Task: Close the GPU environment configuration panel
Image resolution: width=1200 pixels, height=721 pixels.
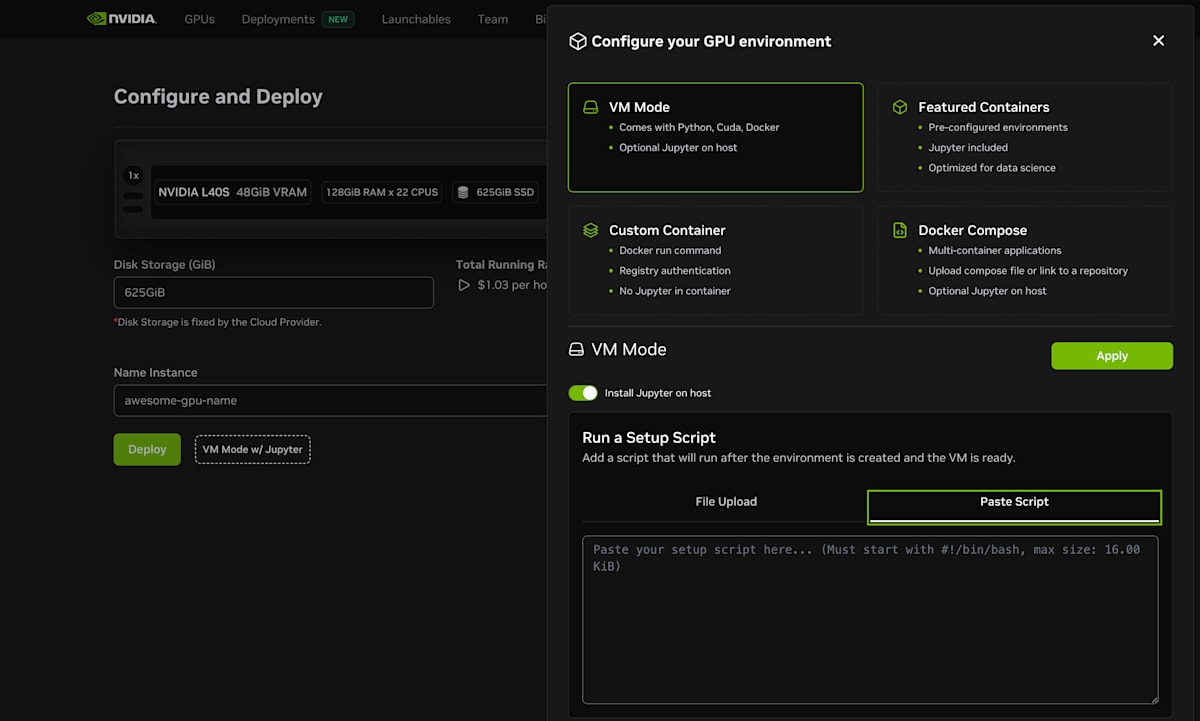Action: click(1158, 41)
